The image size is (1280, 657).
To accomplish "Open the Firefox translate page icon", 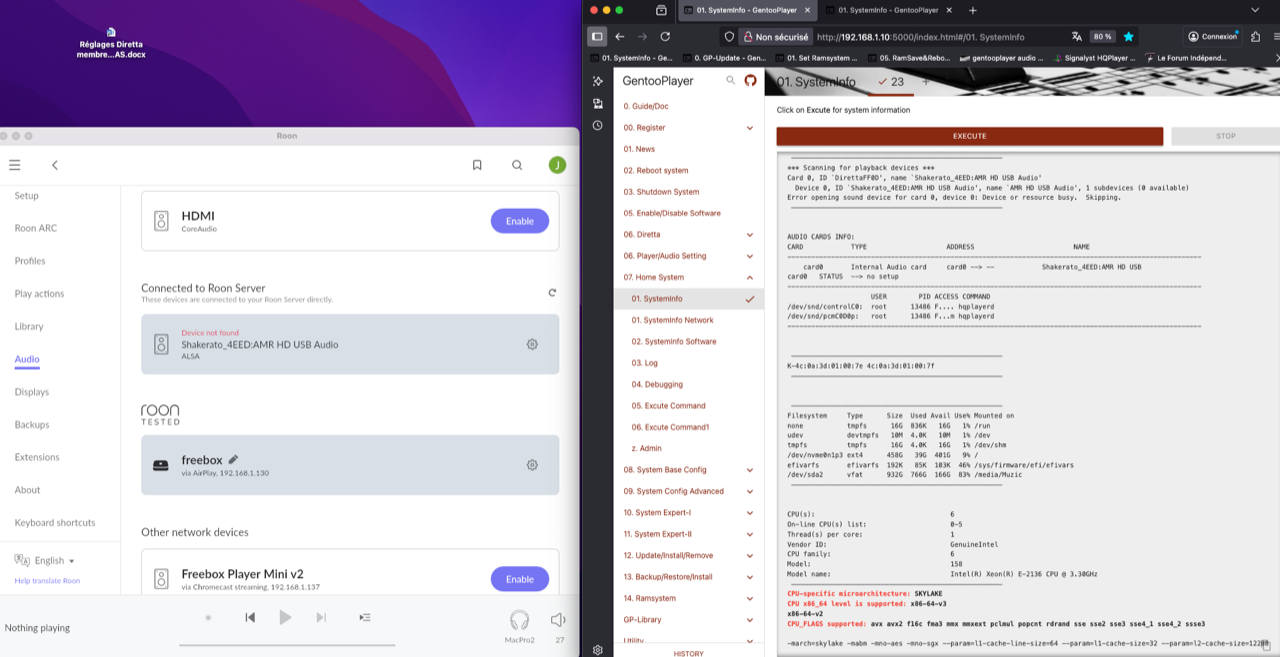I will (x=1076, y=36).
